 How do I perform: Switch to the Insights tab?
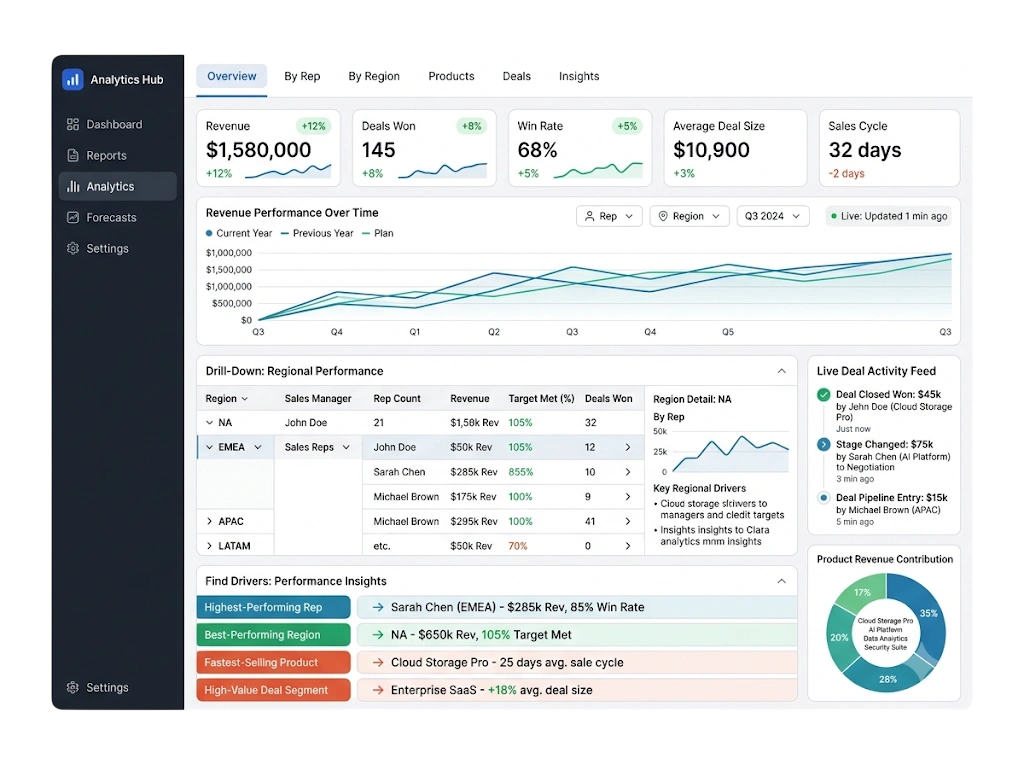[579, 76]
